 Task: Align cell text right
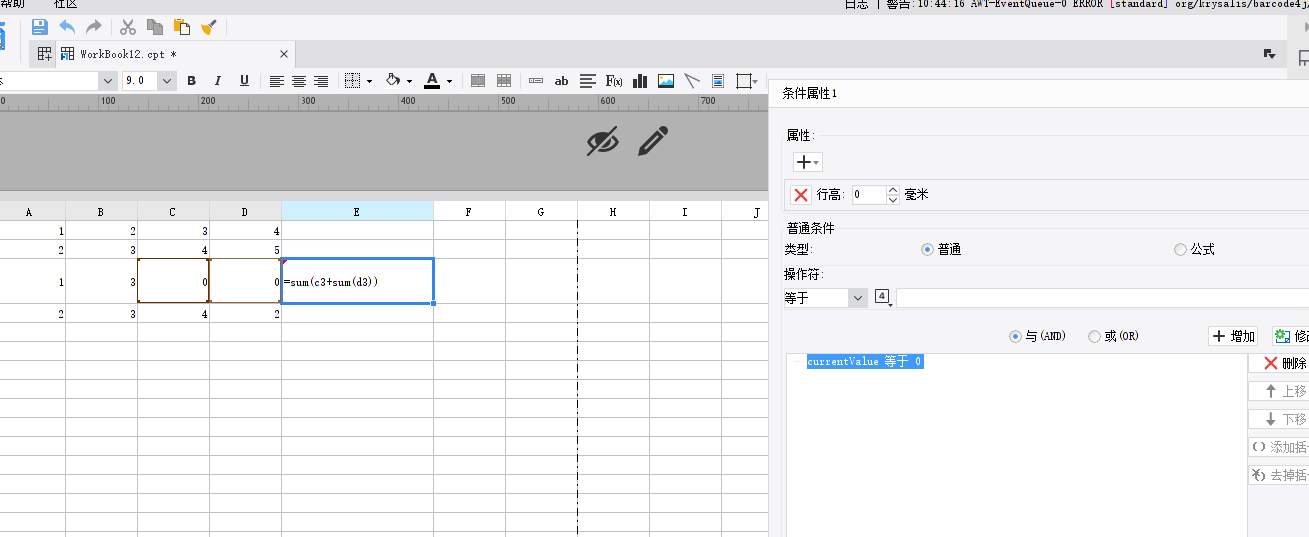321,81
